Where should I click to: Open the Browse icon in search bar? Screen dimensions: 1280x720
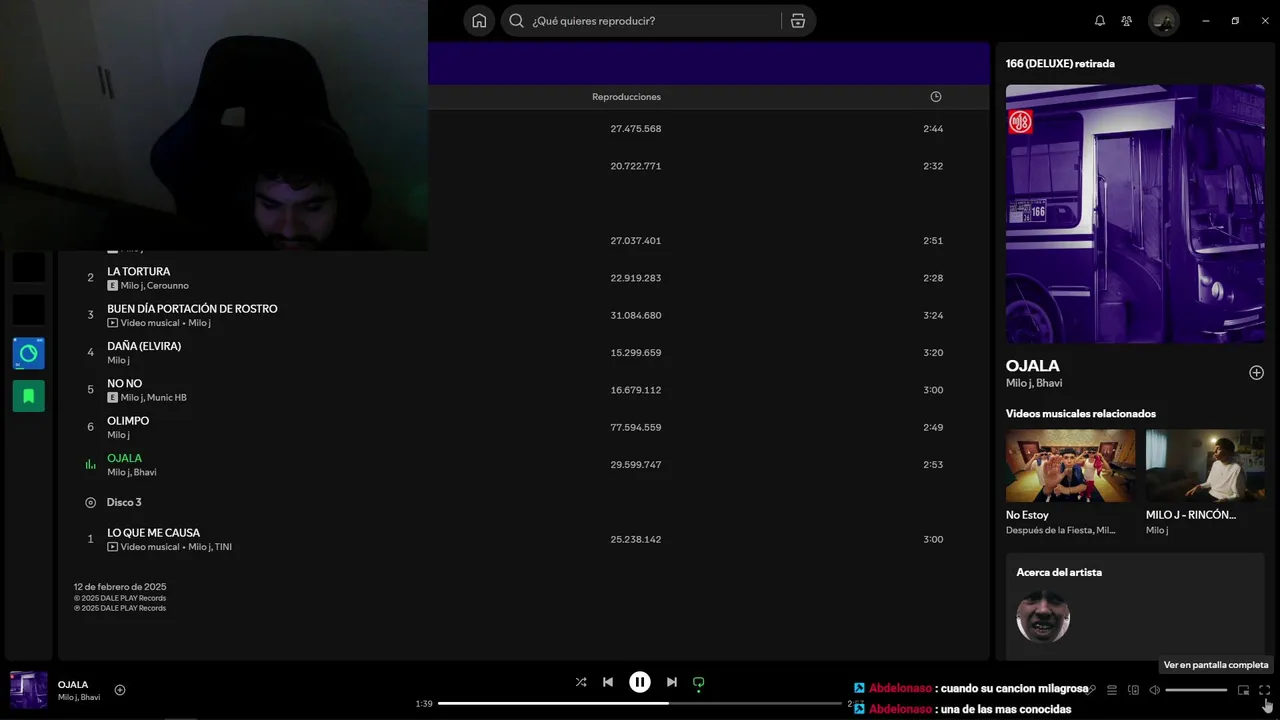797,21
